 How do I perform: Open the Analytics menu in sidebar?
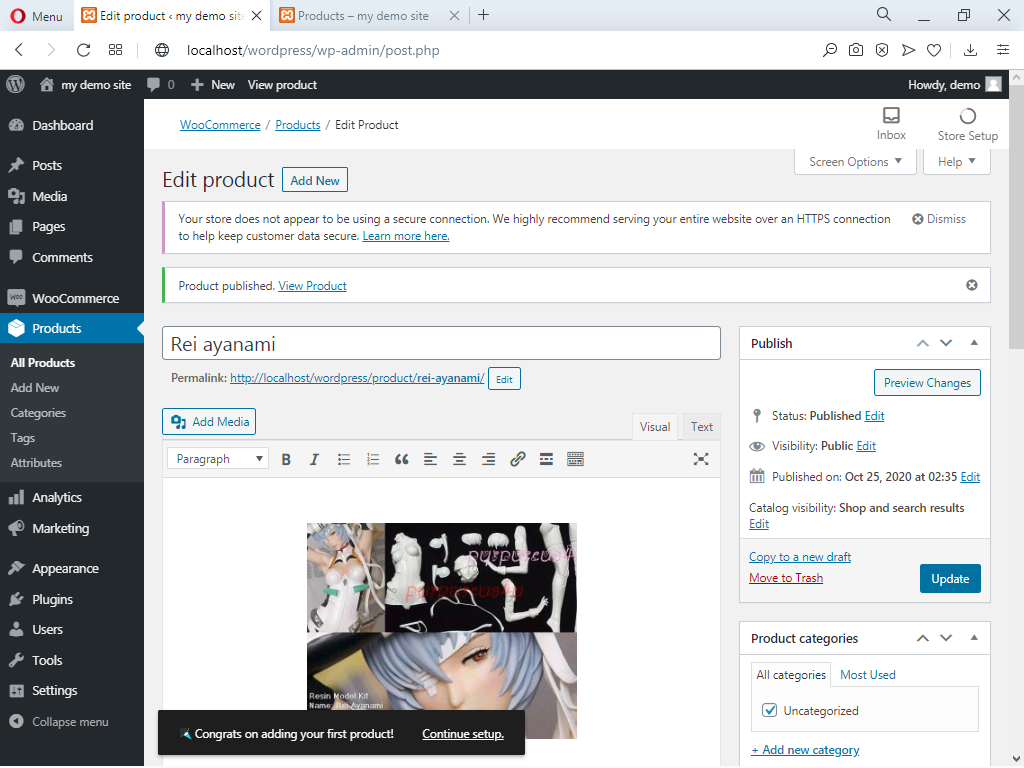point(57,498)
